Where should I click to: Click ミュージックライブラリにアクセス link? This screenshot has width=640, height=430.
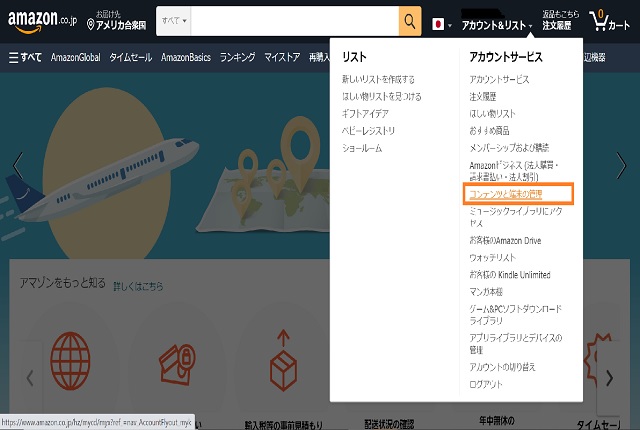coord(516,217)
